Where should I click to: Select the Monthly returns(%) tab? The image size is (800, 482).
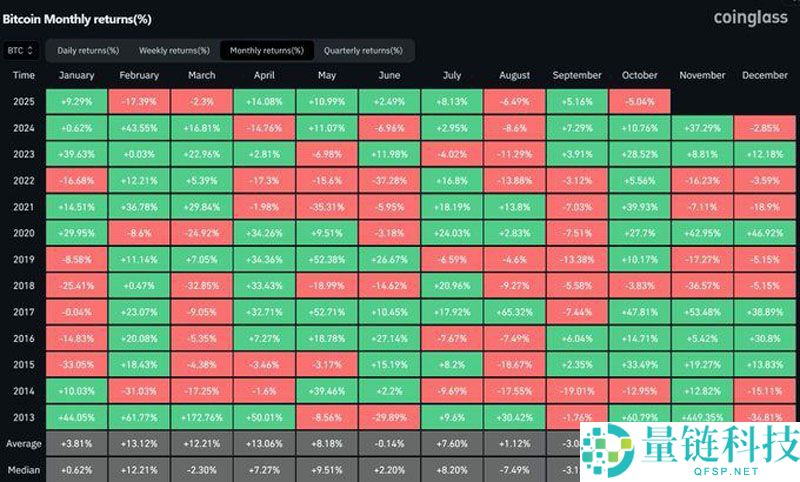coord(266,50)
